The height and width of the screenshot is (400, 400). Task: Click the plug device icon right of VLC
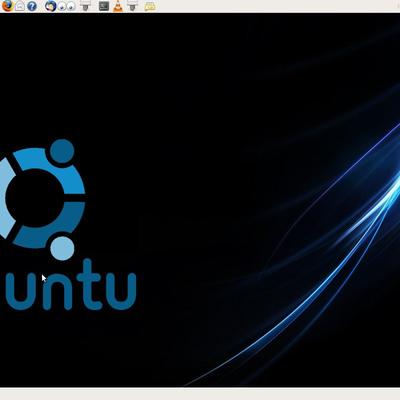132,6
